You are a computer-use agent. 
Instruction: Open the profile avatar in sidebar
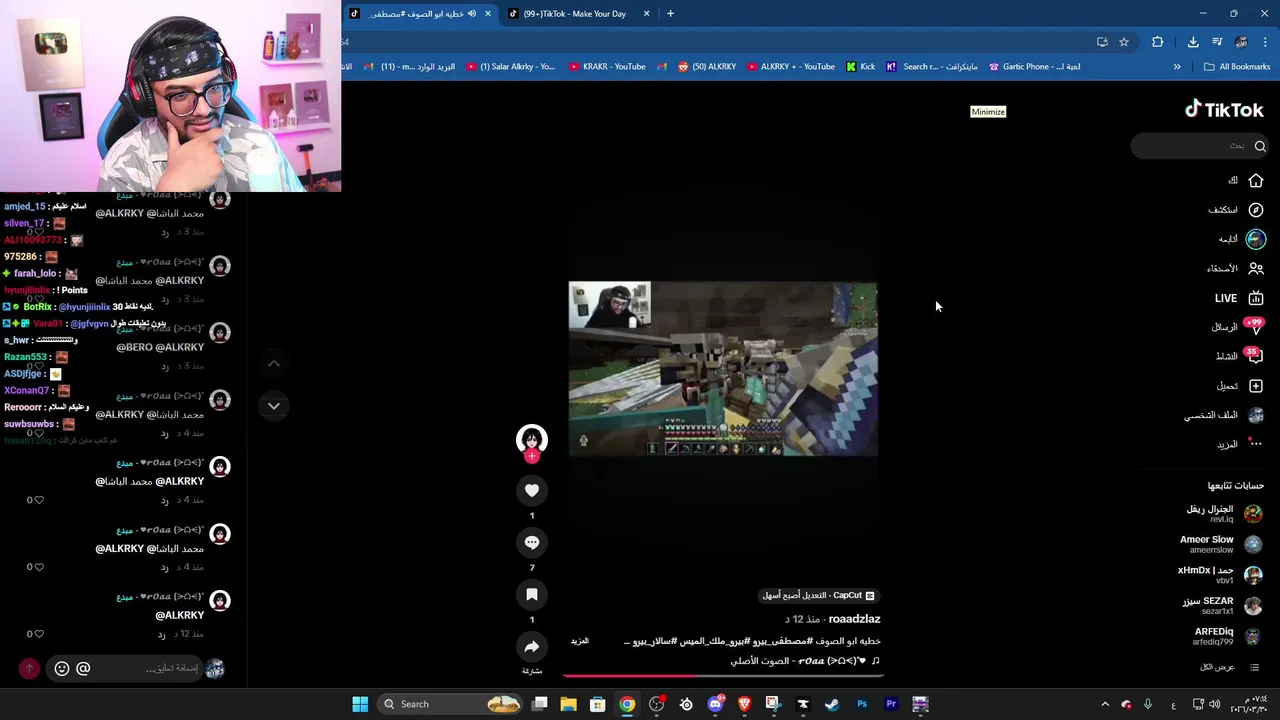coord(1256,415)
